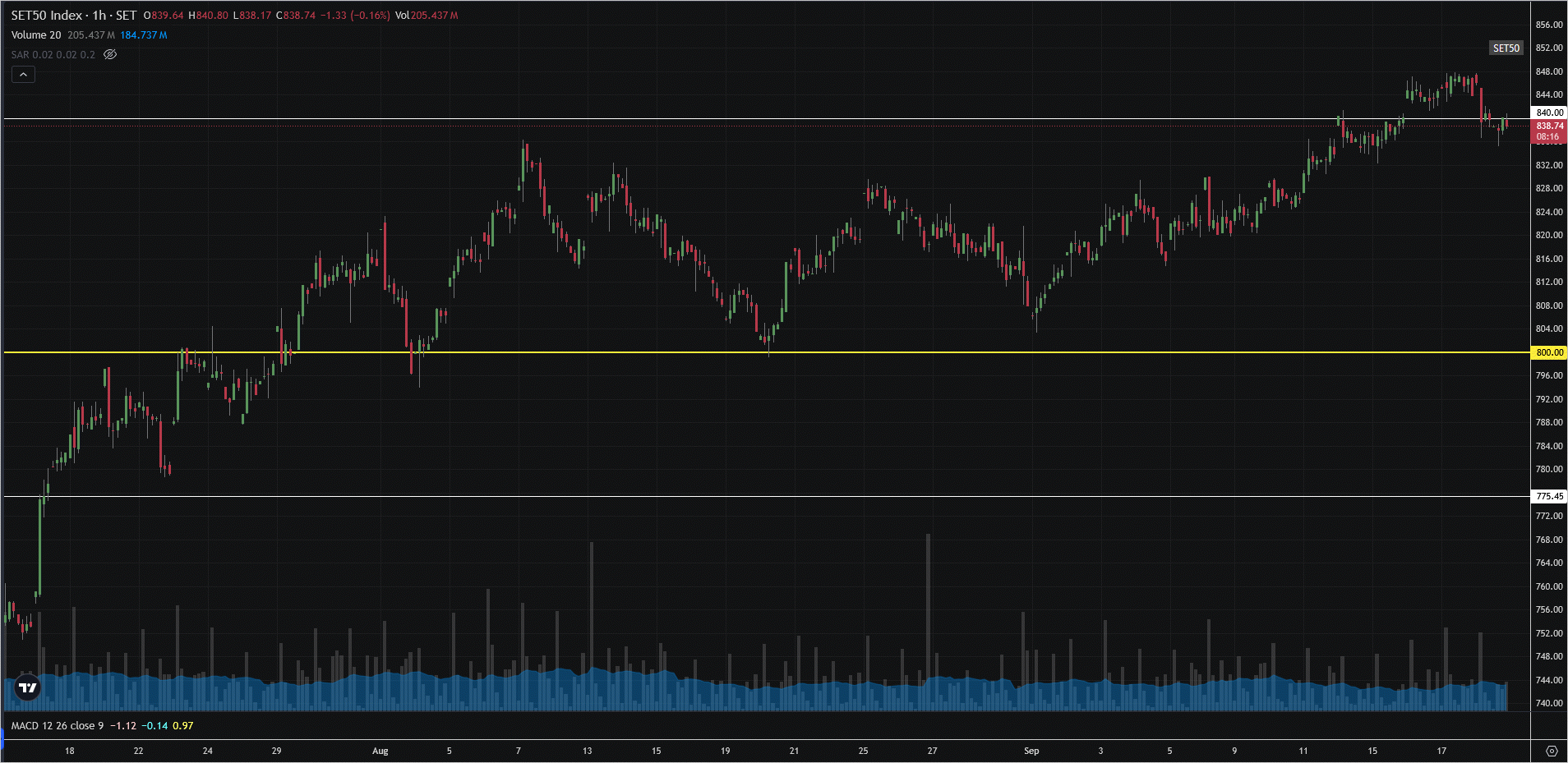Click the SET50 symbol label on price axis

(x=1506, y=48)
